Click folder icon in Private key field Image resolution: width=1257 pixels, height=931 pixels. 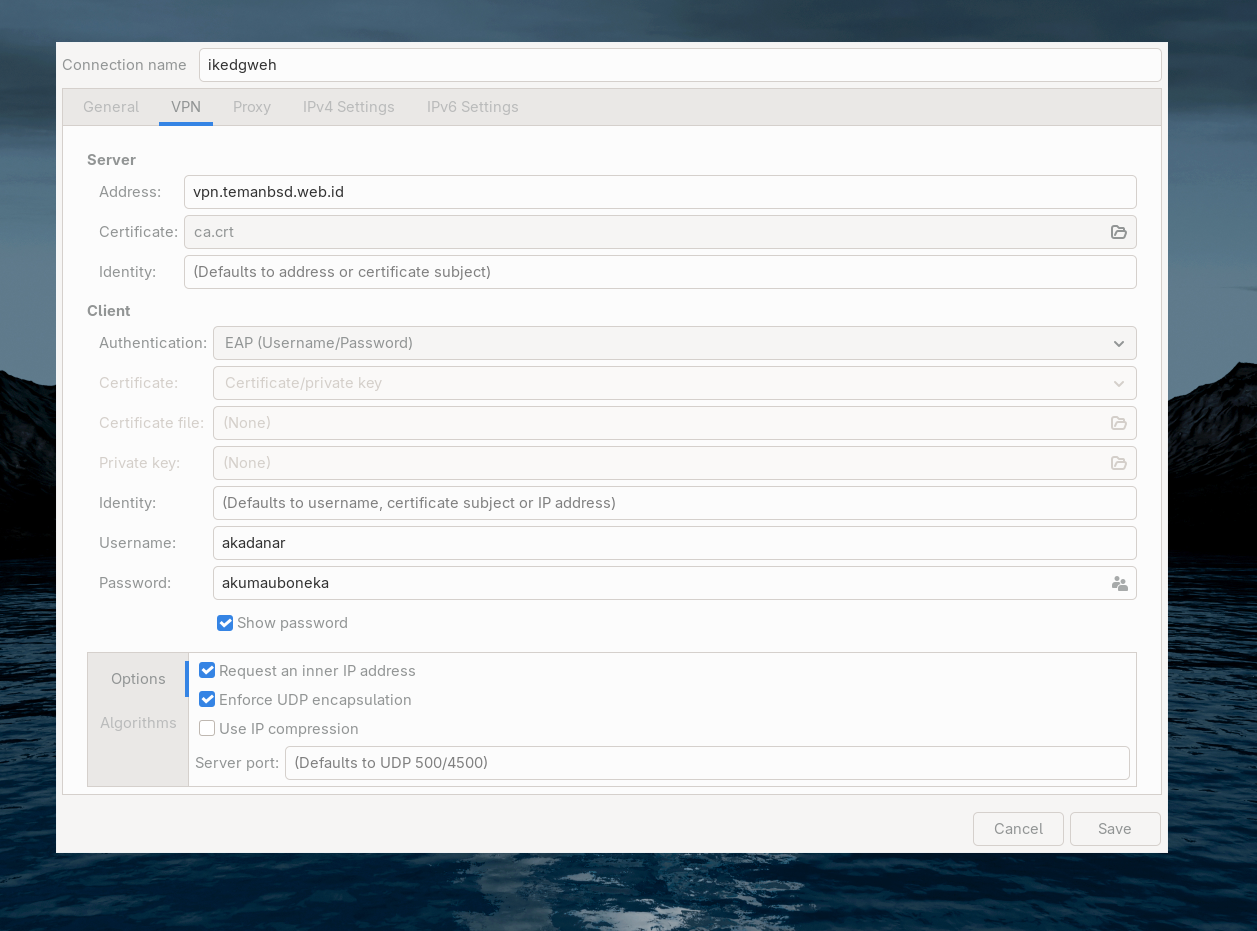tap(1118, 463)
